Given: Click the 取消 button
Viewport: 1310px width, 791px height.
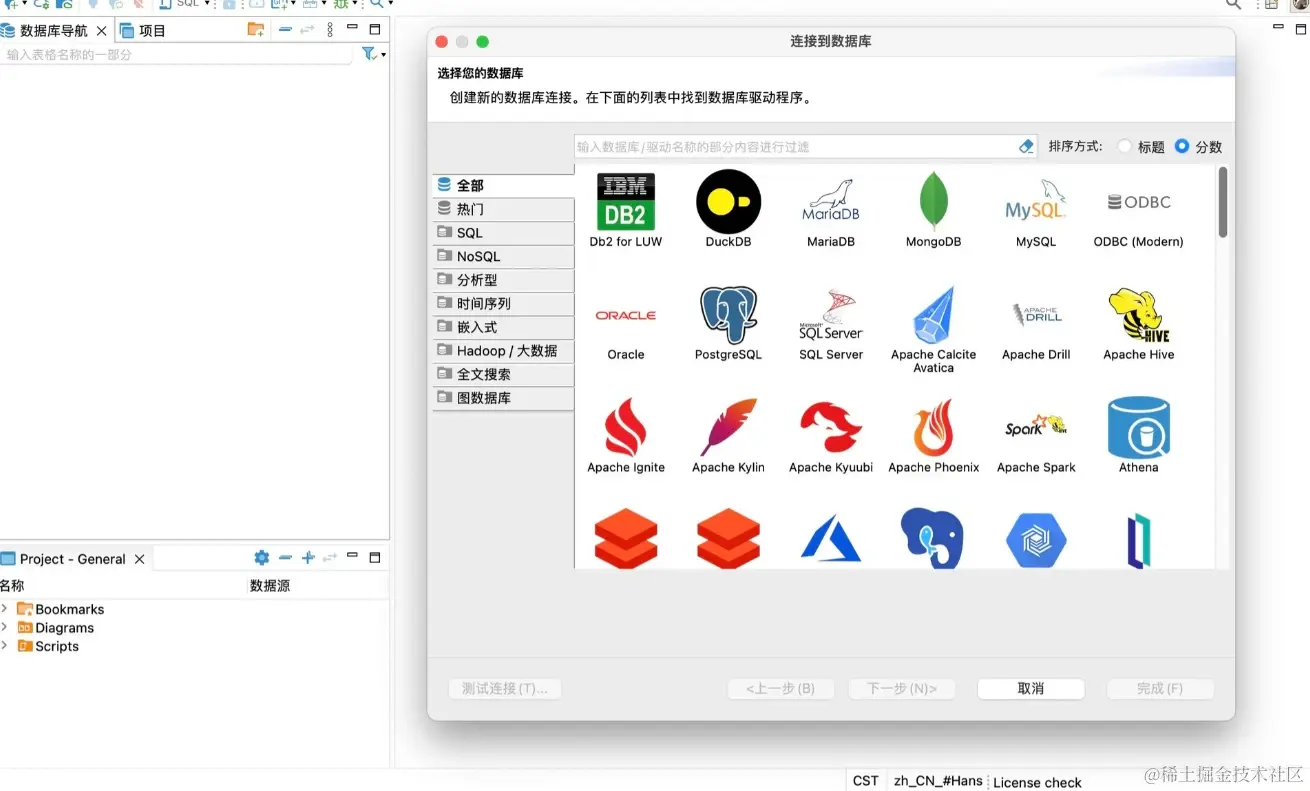Looking at the screenshot, I should [x=1031, y=688].
